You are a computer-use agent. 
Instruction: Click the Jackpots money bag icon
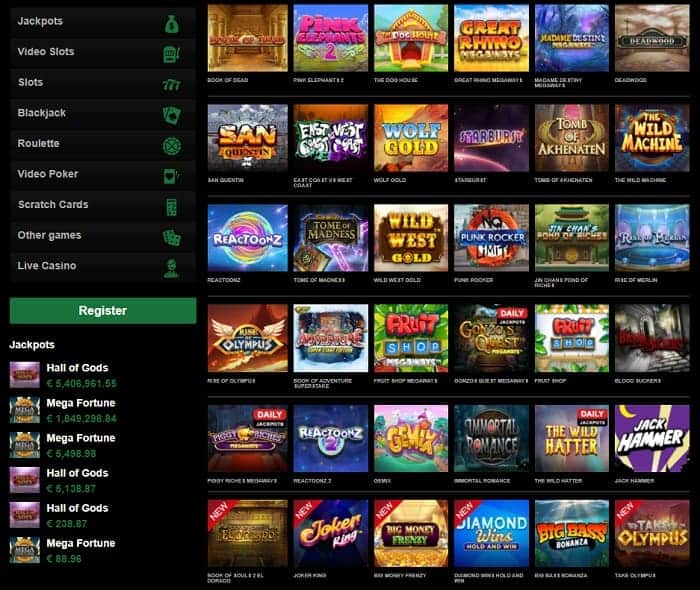pyautogui.click(x=172, y=24)
